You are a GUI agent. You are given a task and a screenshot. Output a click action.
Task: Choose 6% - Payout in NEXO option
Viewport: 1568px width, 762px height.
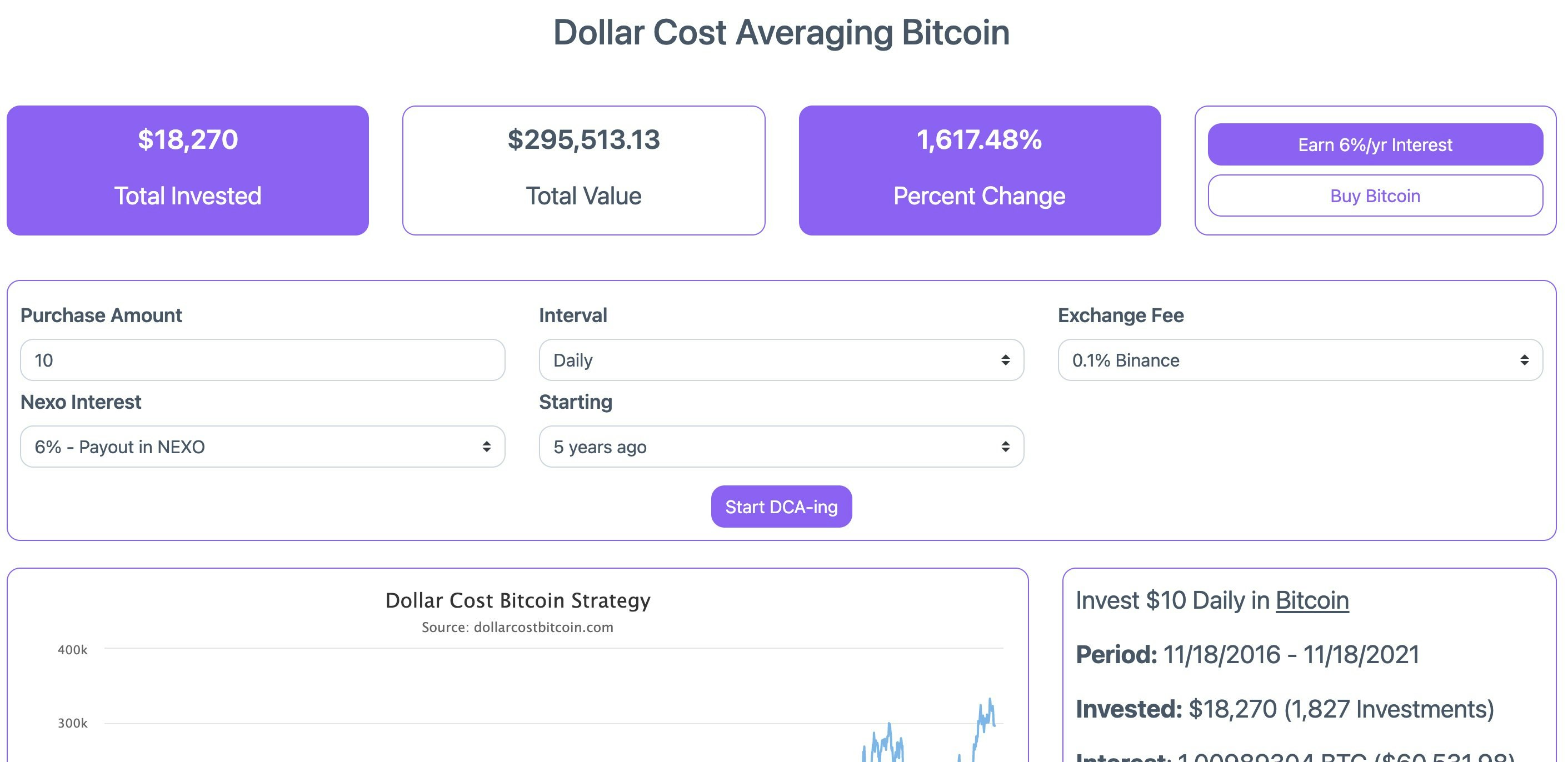(263, 446)
